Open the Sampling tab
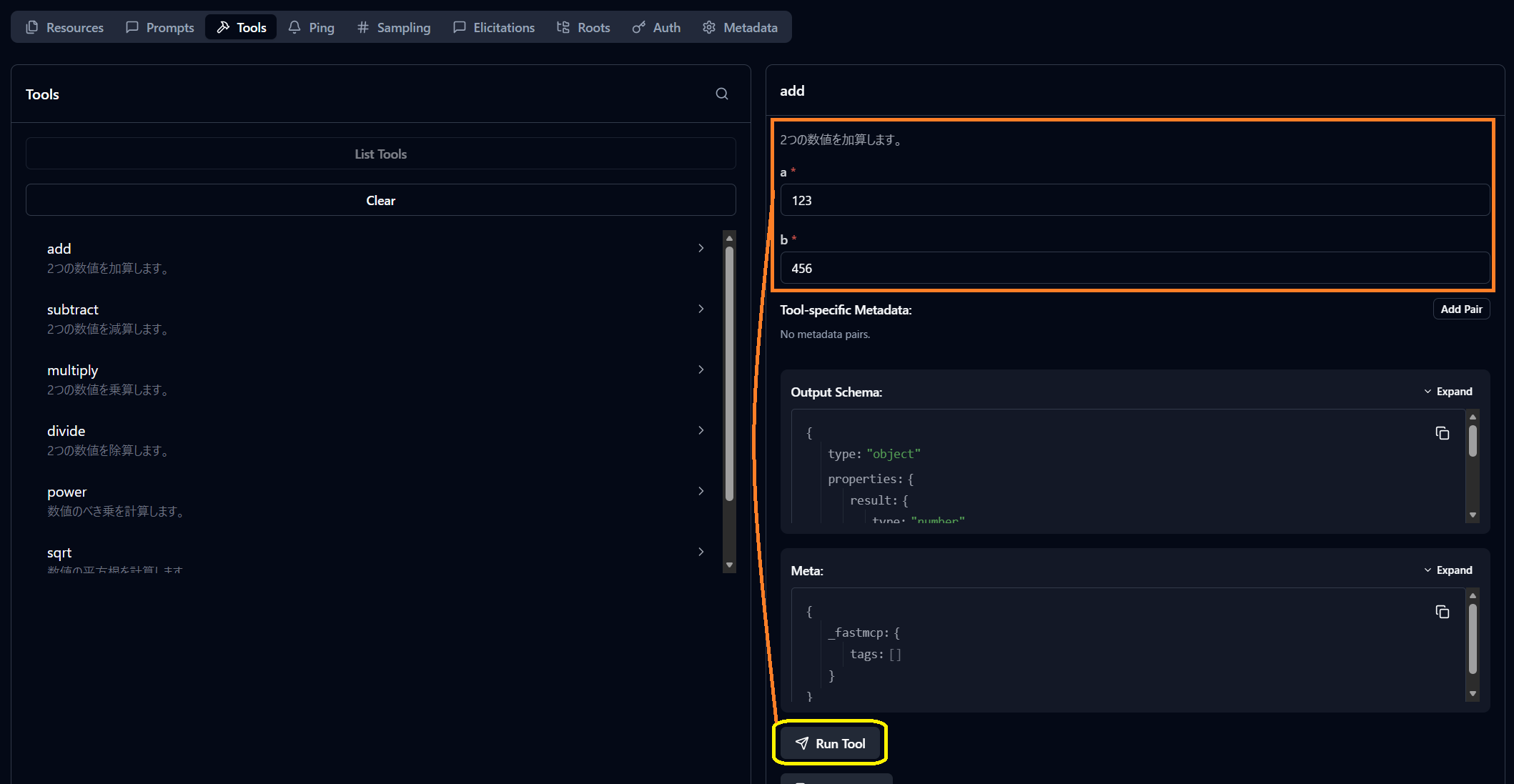 (394, 27)
